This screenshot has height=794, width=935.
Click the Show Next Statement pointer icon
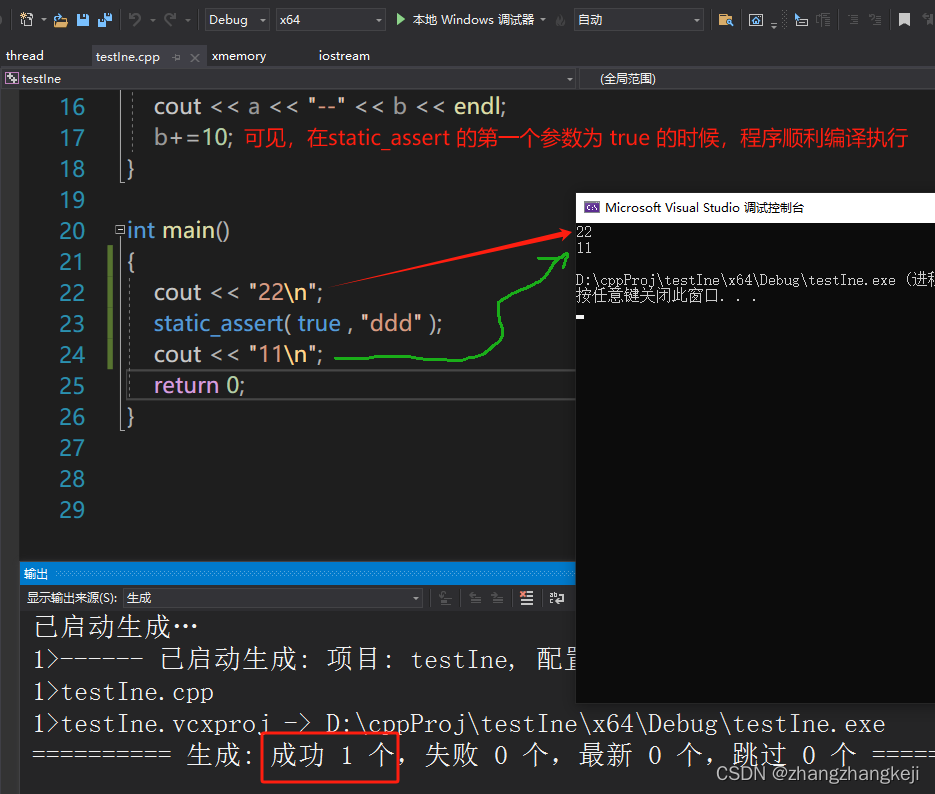[801, 20]
